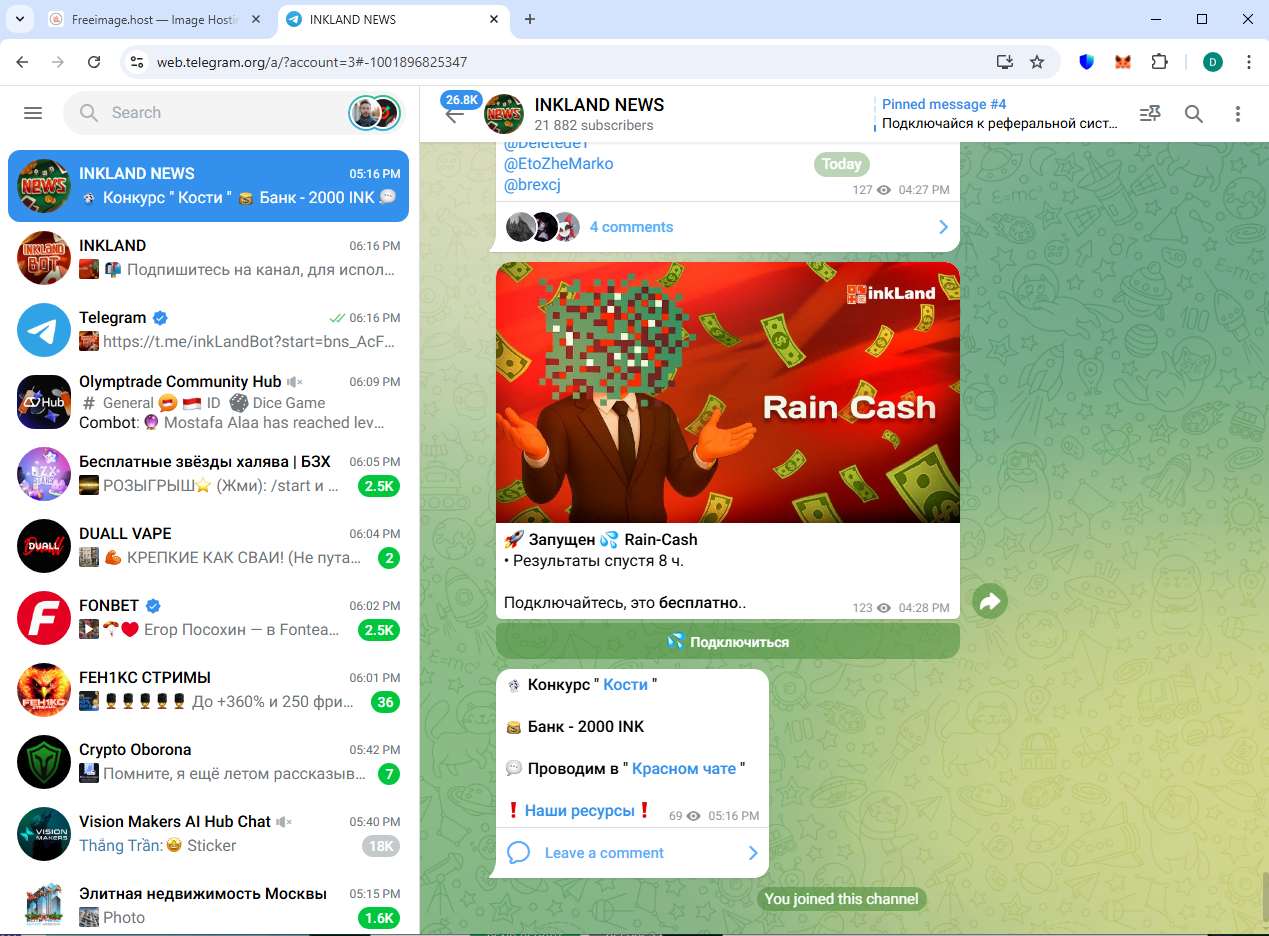Image resolution: width=1269 pixels, height=936 pixels.
Task: Click the 2.5K unread badge on FONBET
Action: pos(379,630)
